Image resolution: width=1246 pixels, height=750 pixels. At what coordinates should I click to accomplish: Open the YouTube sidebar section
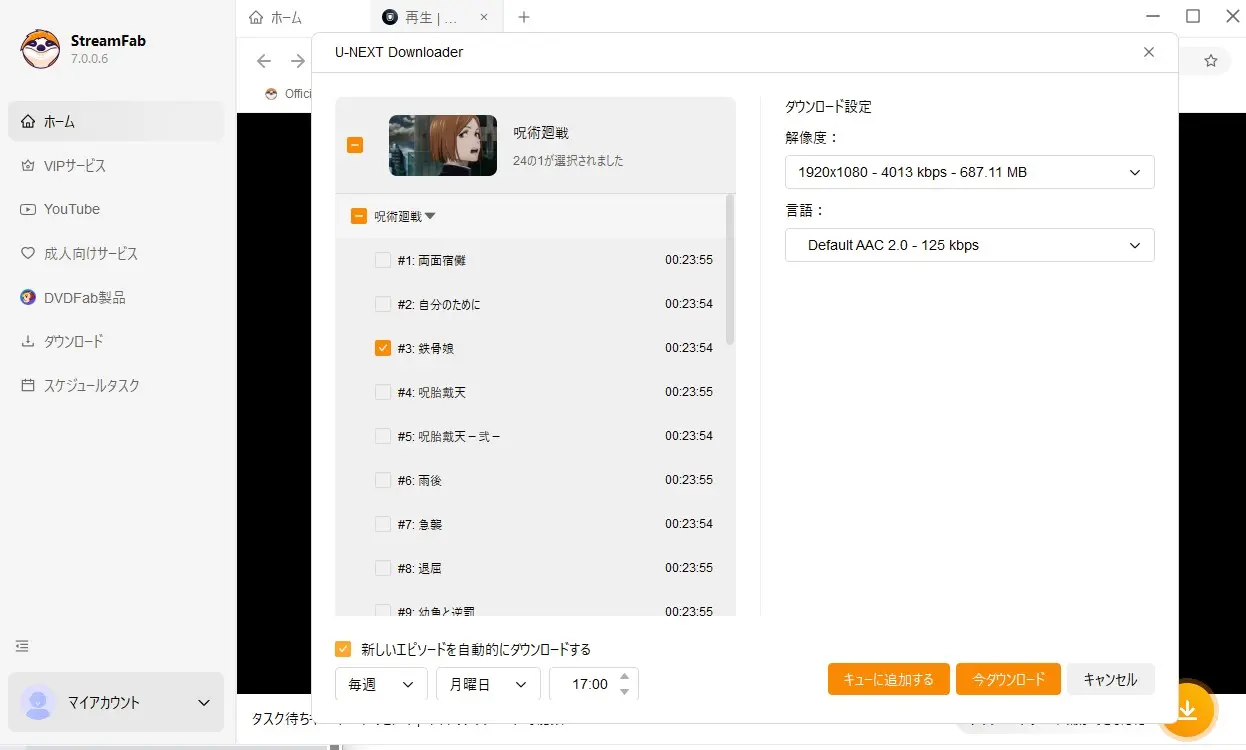[x=116, y=209]
